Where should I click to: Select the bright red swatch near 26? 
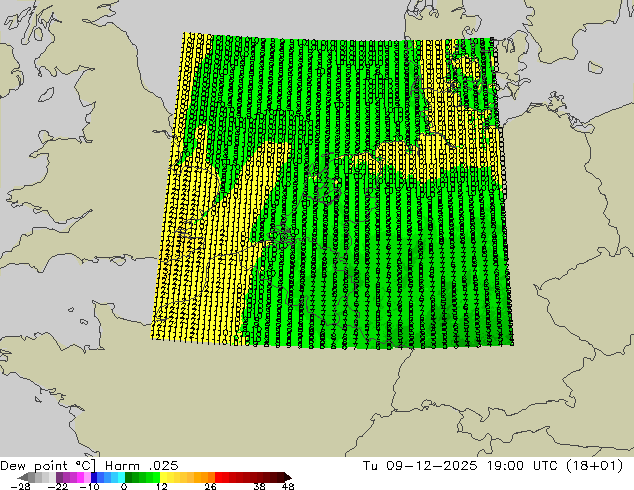(224, 477)
